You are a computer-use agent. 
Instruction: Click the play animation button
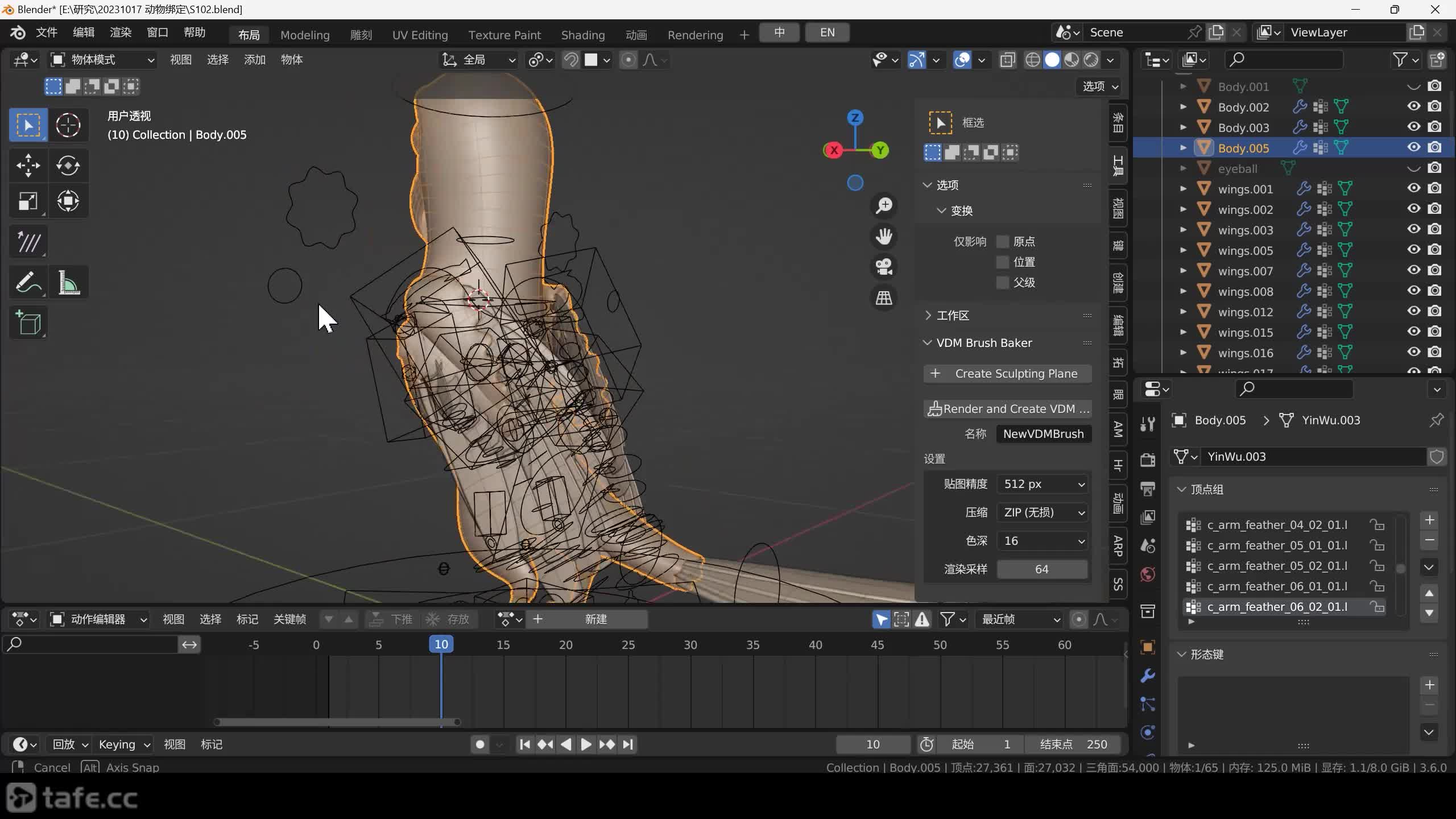(x=586, y=744)
